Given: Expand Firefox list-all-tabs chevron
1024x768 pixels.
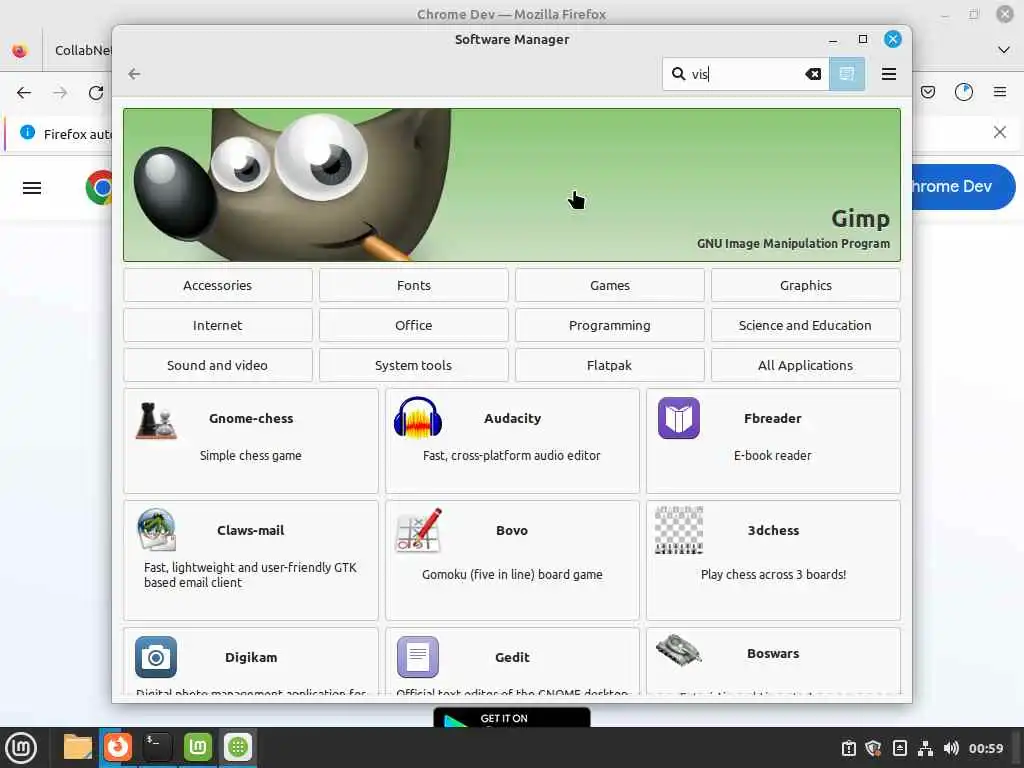Looking at the screenshot, I should [x=1004, y=50].
